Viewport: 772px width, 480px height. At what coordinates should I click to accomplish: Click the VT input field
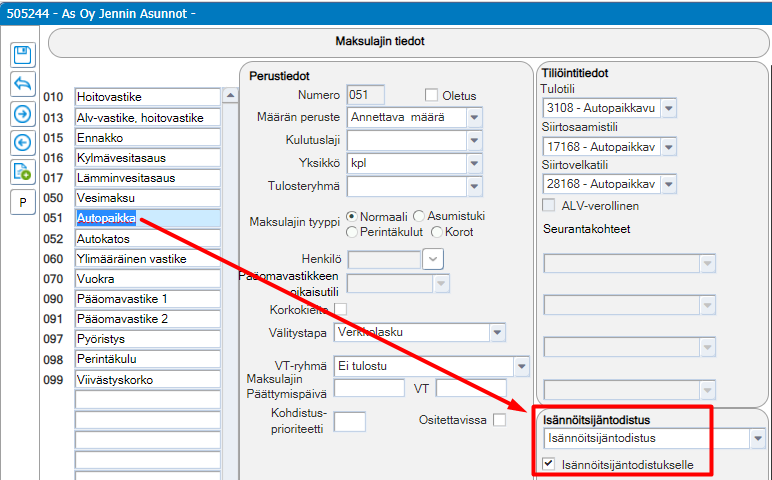click(x=471, y=388)
